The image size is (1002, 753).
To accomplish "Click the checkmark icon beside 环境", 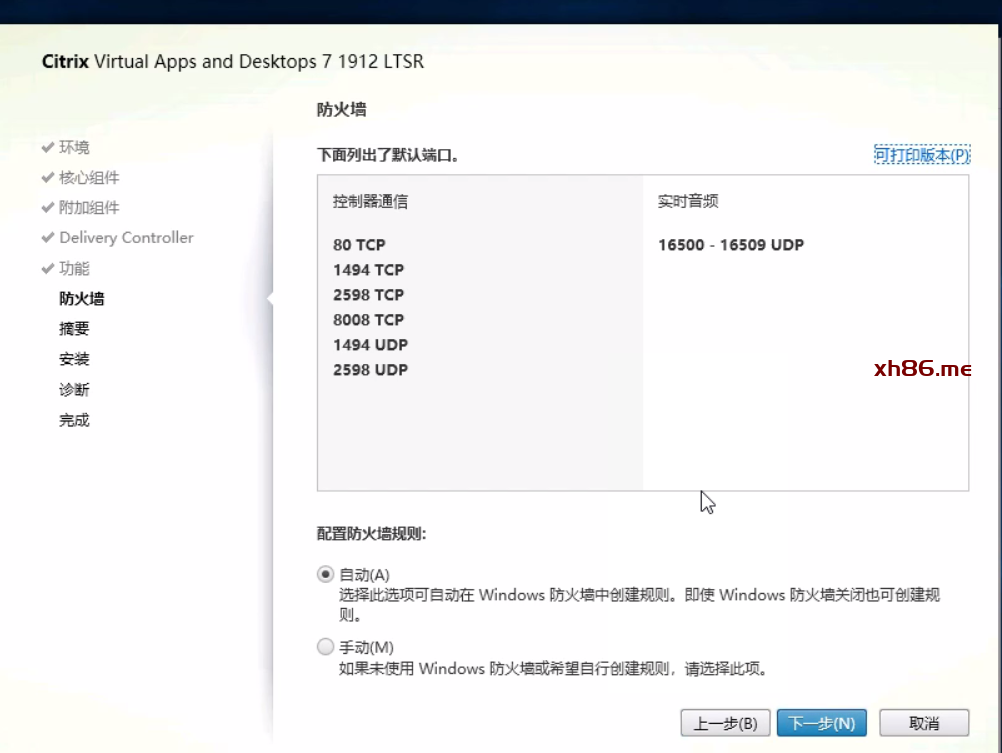I will pyautogui.click(x=47, y=147).
